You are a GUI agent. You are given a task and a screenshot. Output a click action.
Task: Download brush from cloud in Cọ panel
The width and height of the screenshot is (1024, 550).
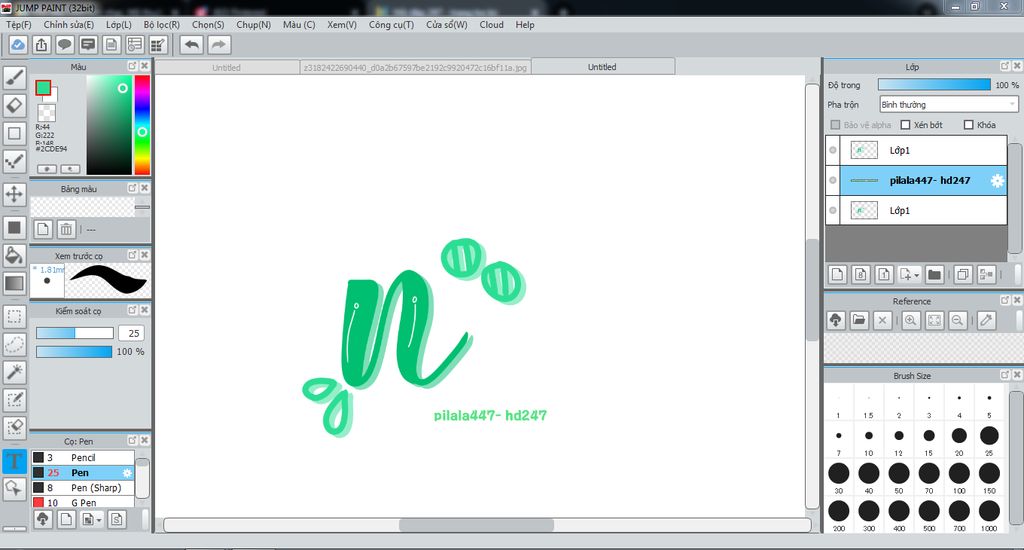point(42,519)
